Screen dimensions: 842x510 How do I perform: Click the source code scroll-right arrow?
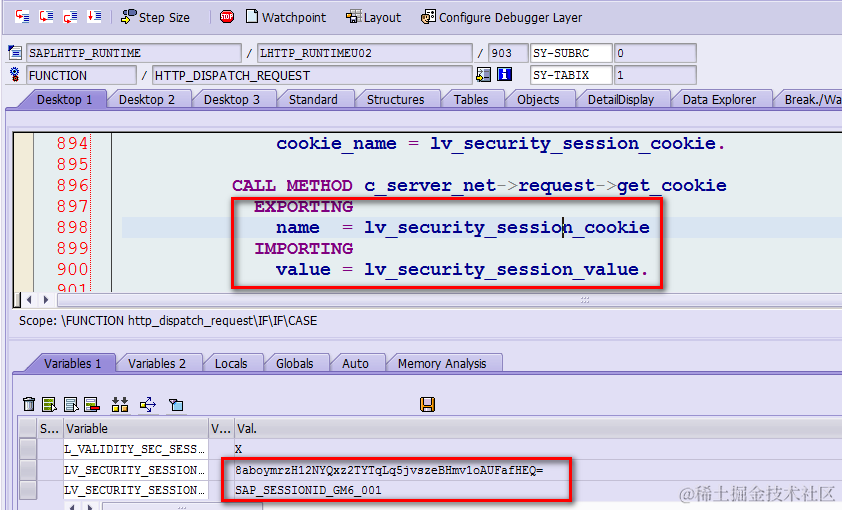click(x=46, y=300)
